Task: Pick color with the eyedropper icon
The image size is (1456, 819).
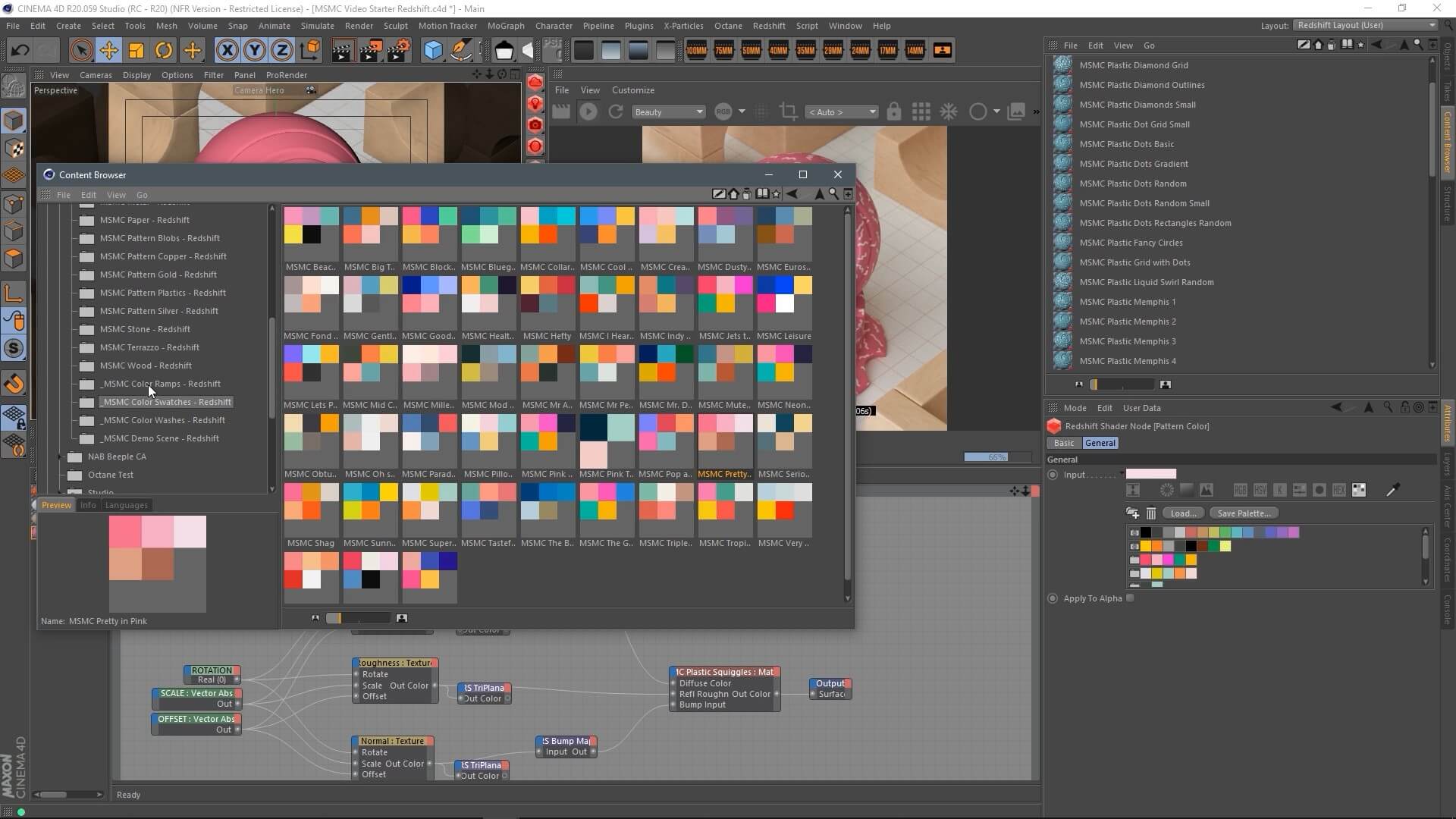Action: 1392,491
